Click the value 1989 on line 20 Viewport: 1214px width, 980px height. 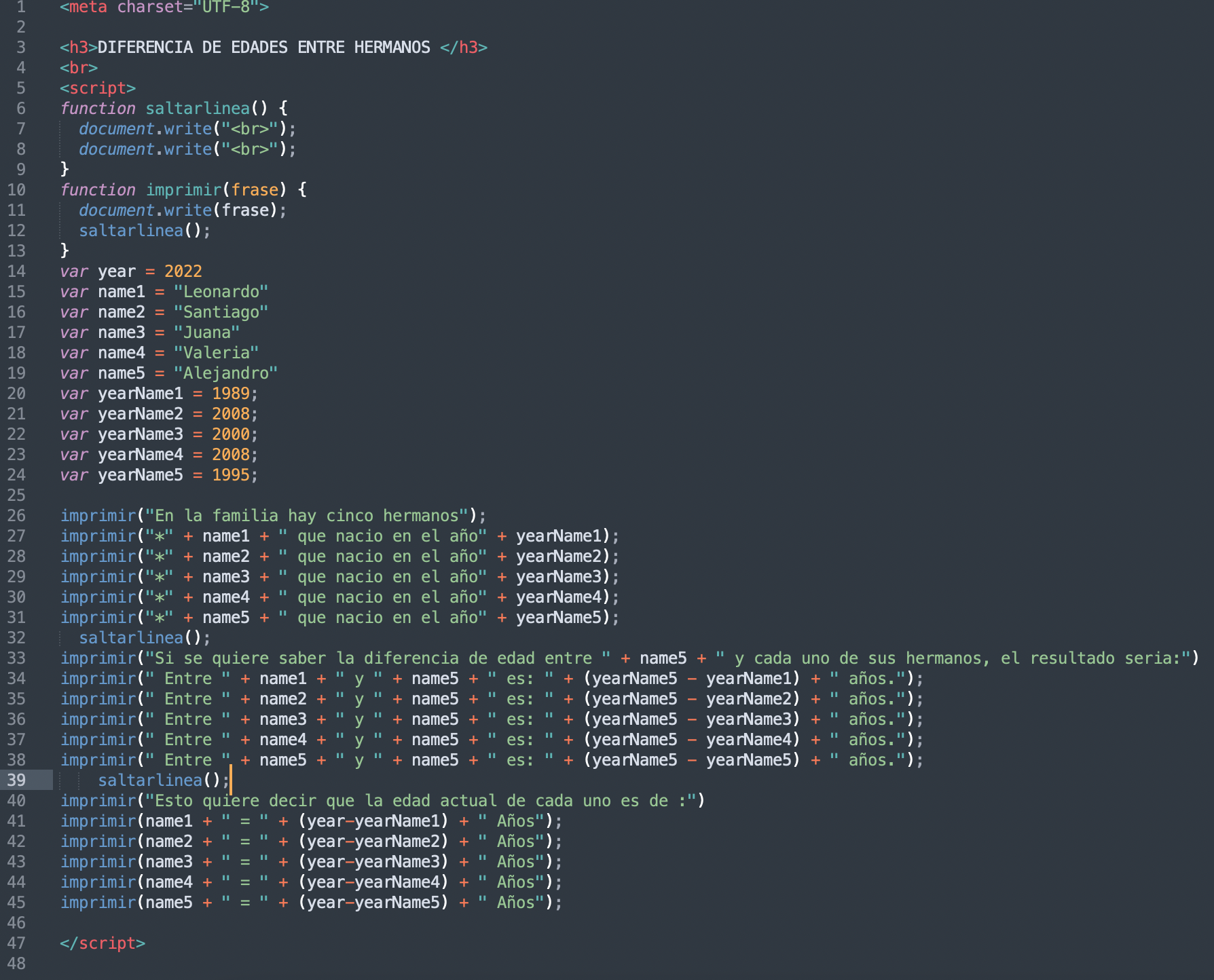click(231, 394)
